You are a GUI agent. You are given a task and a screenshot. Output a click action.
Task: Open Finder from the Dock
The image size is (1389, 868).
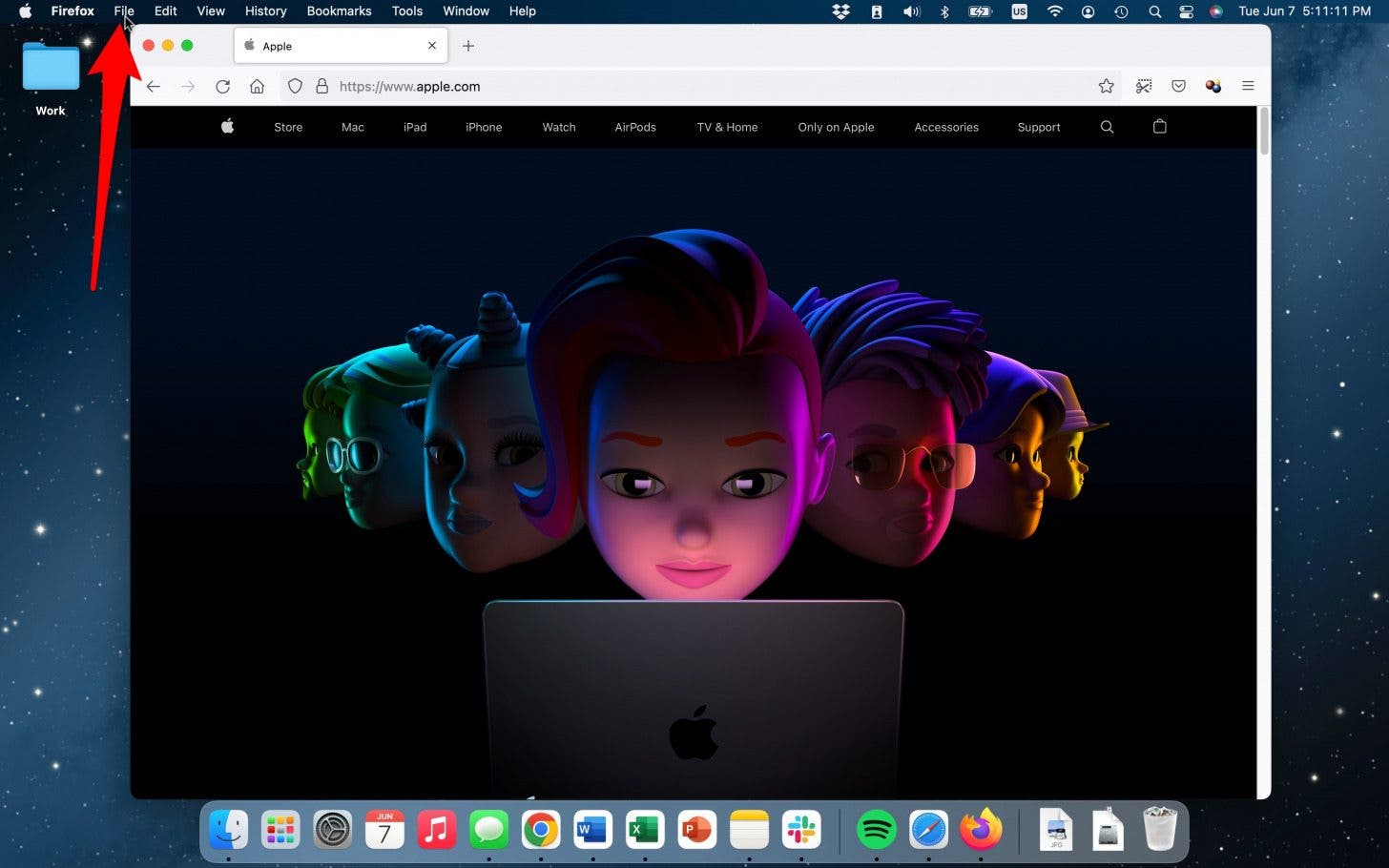[x=229, y=830]
